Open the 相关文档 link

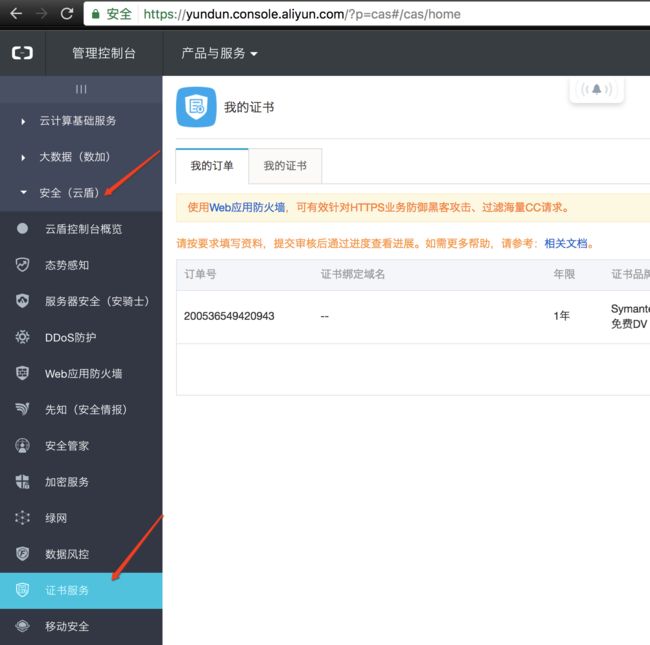click(565, 243)
